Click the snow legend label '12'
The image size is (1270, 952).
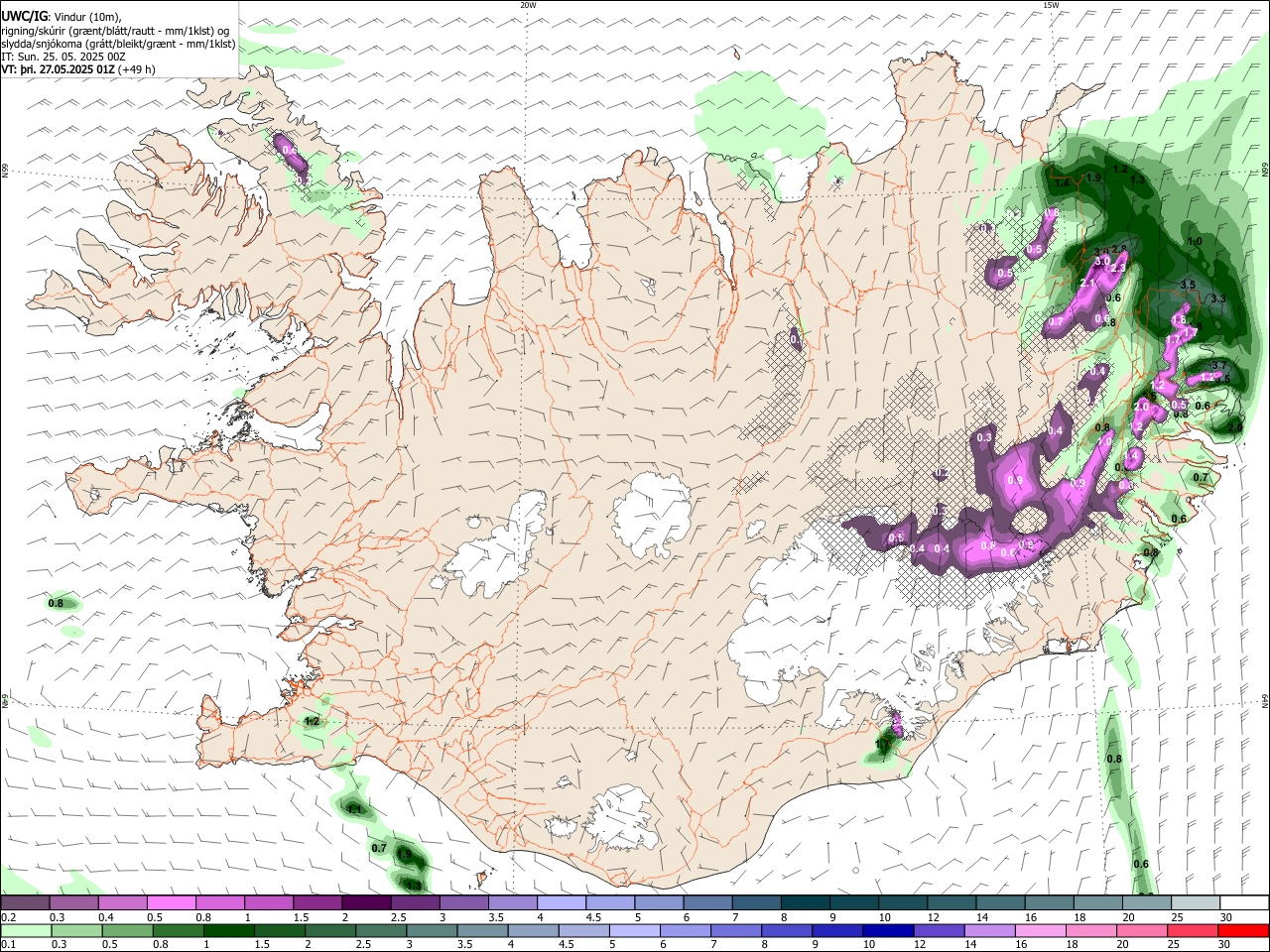click(x=933, y=918)
